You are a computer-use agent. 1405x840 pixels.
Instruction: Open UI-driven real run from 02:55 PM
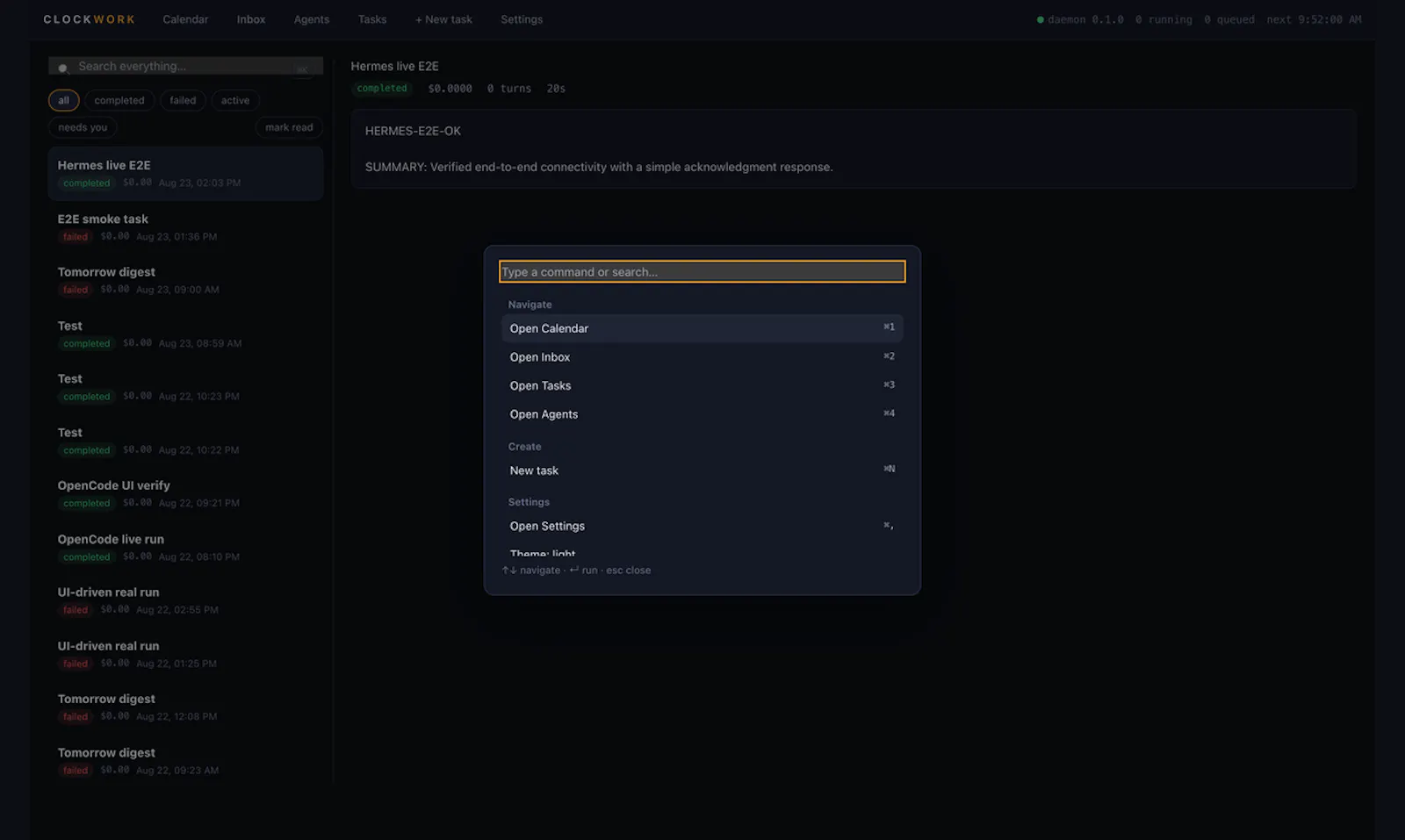click(x=185, y=601)
